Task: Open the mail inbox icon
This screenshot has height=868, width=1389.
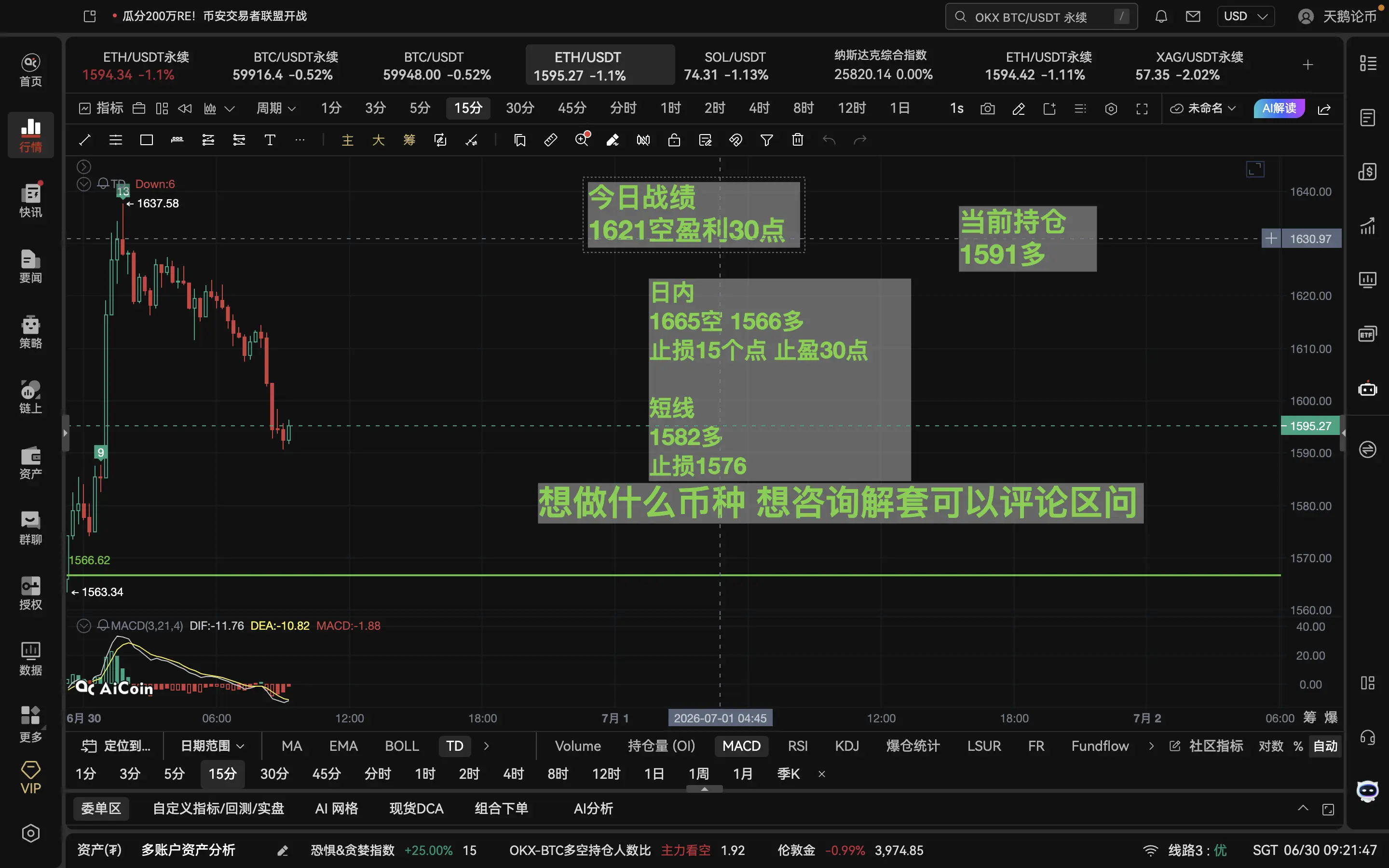Action: coord(1193,16)
